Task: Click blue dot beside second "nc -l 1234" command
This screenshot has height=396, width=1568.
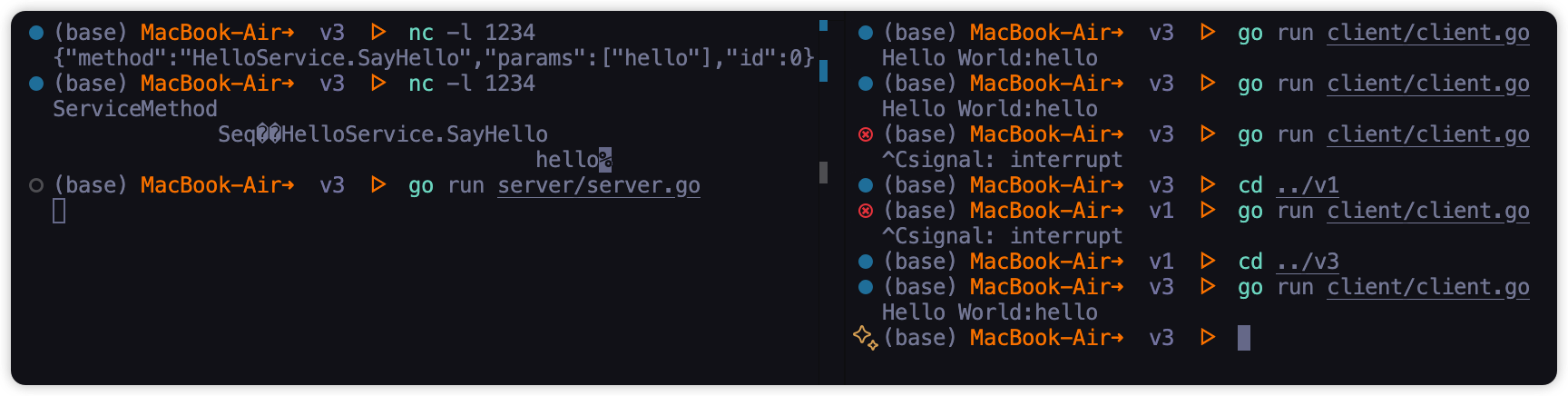Action: [36, 84]
